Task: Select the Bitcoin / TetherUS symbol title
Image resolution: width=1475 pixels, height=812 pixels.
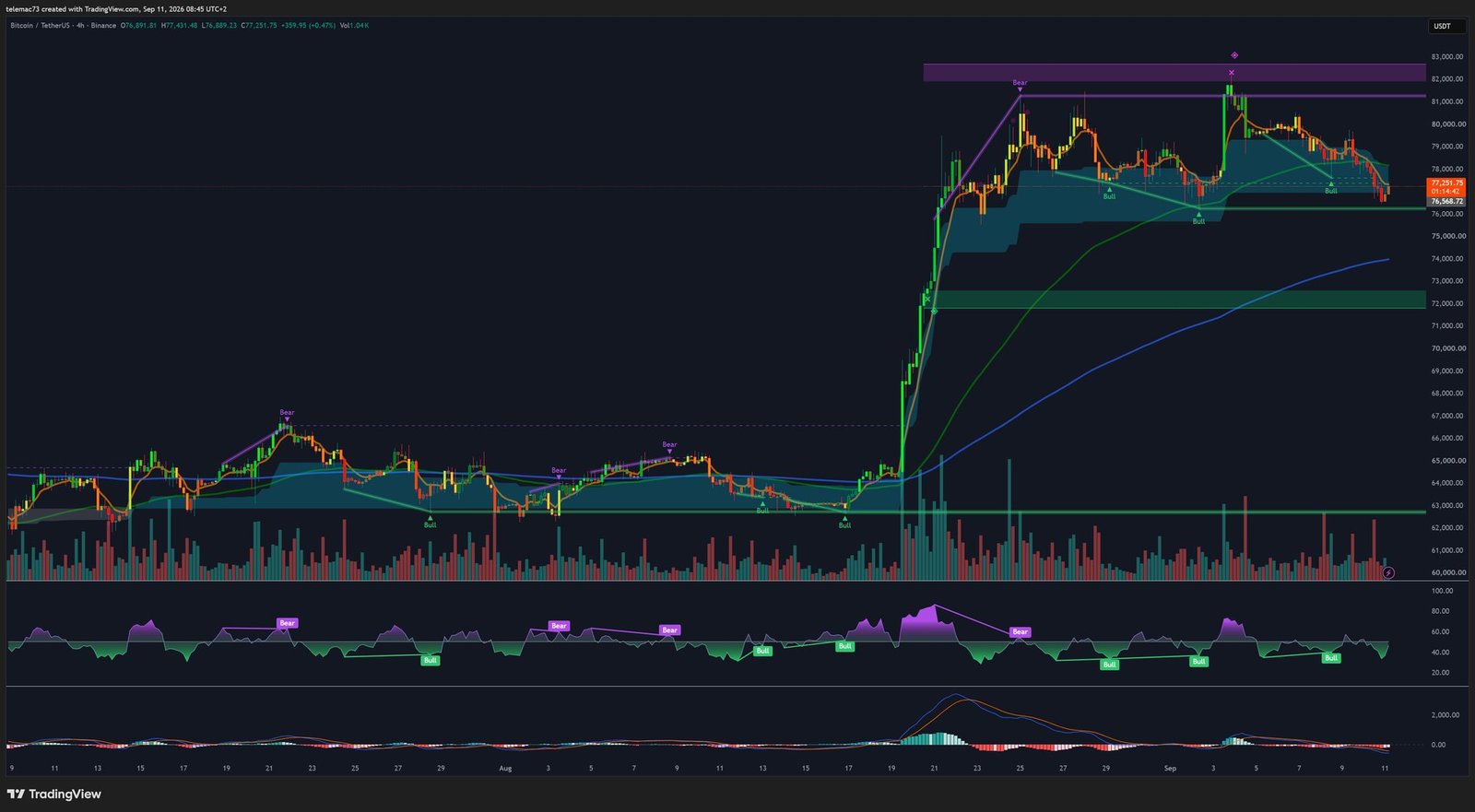Action: pyautogui.click(x=40, y=26)
